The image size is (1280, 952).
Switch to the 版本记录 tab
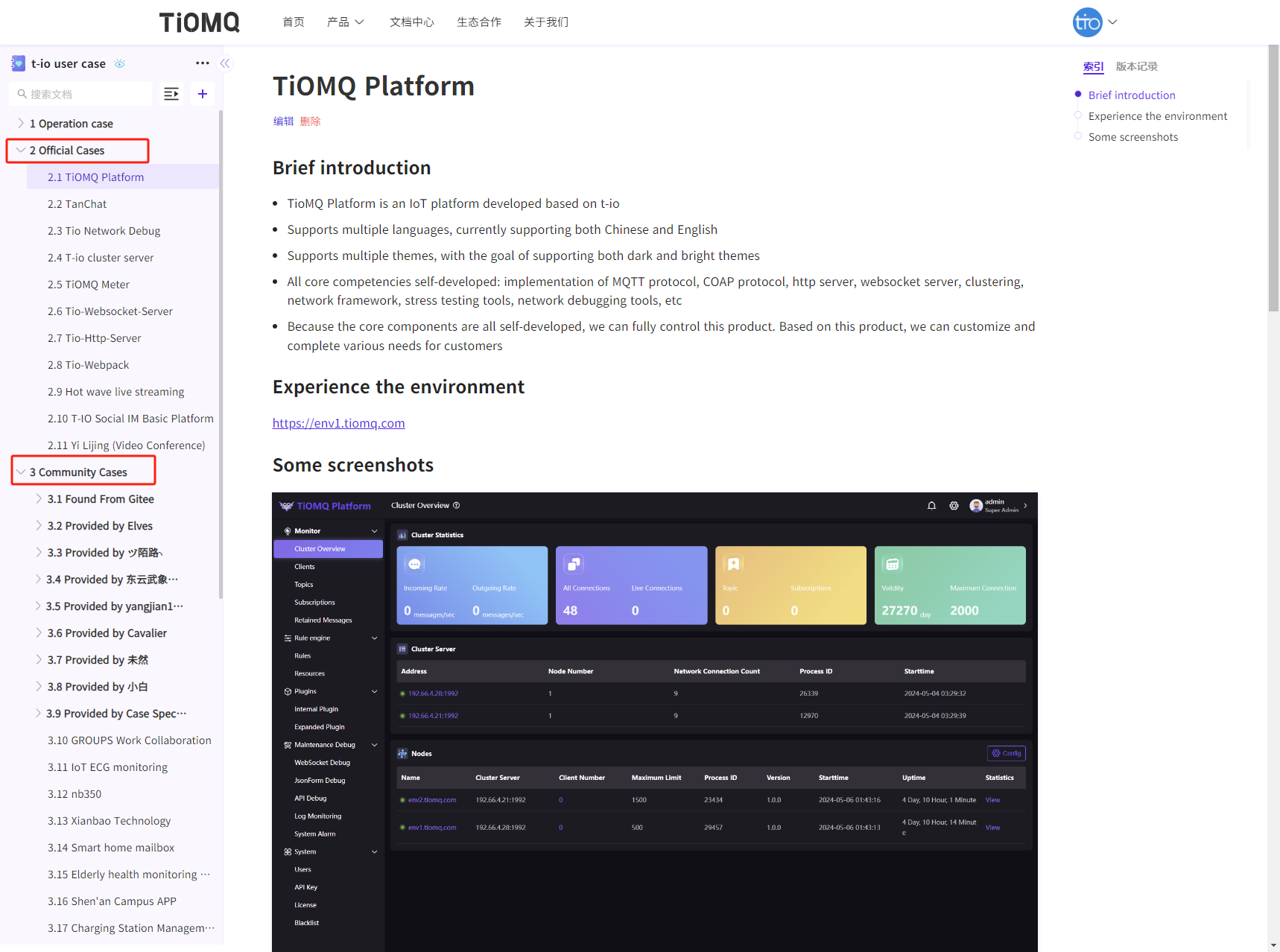pyautogui.click(x=1137, y=66)
